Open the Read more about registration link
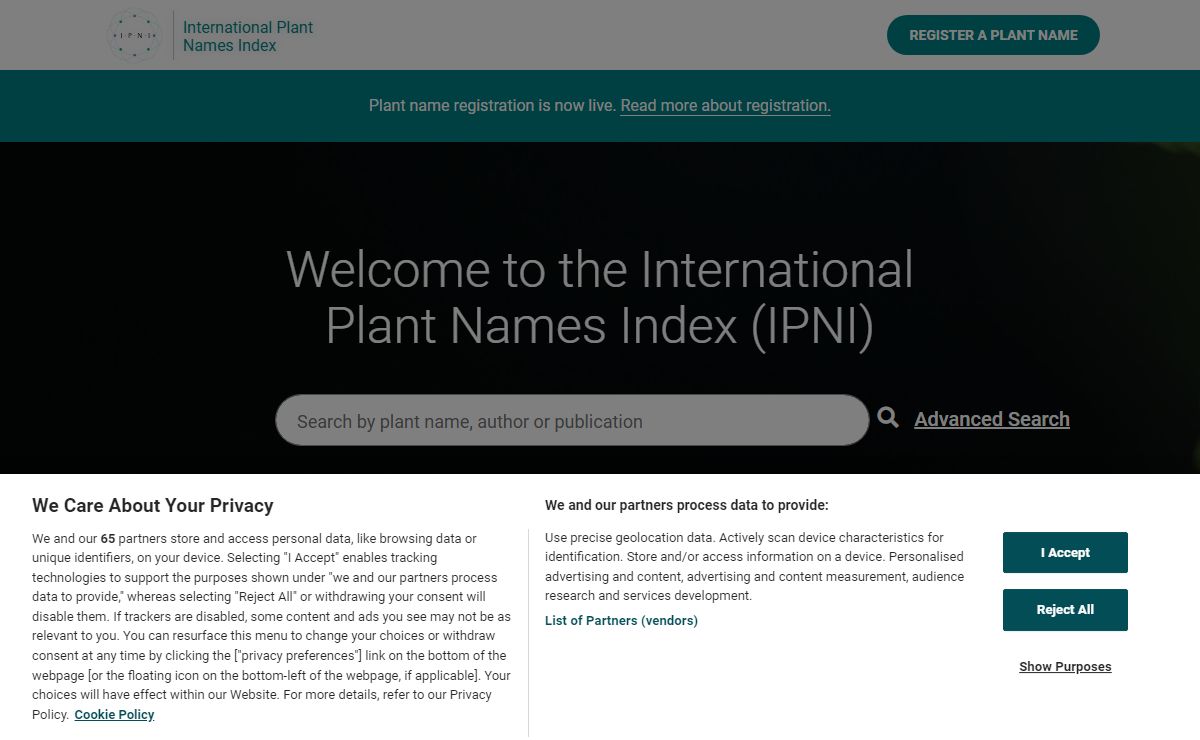This screenshot has height=740, width=1200. pyautogui.click(x=725, y=105)
